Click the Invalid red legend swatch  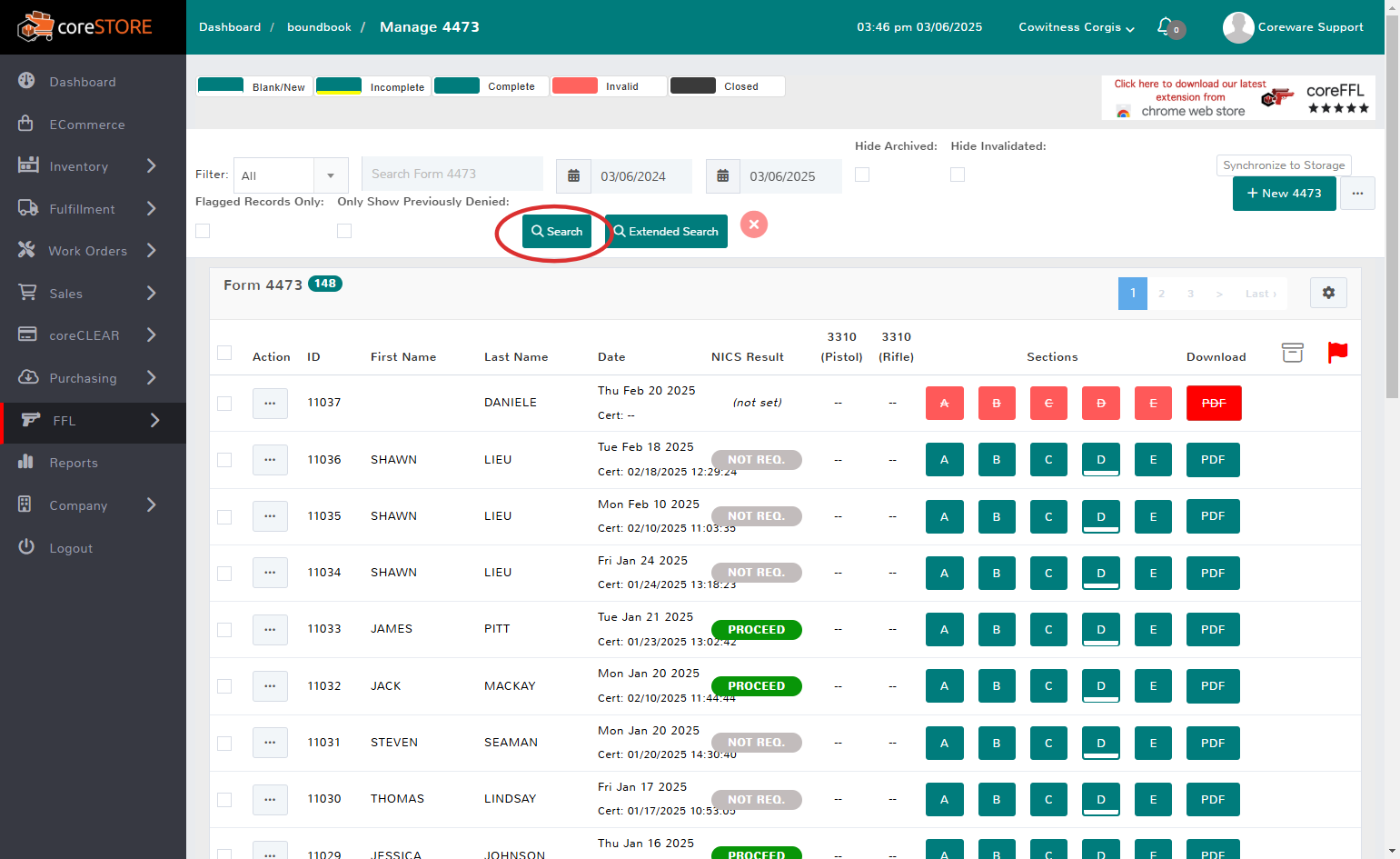click(574, 85)
